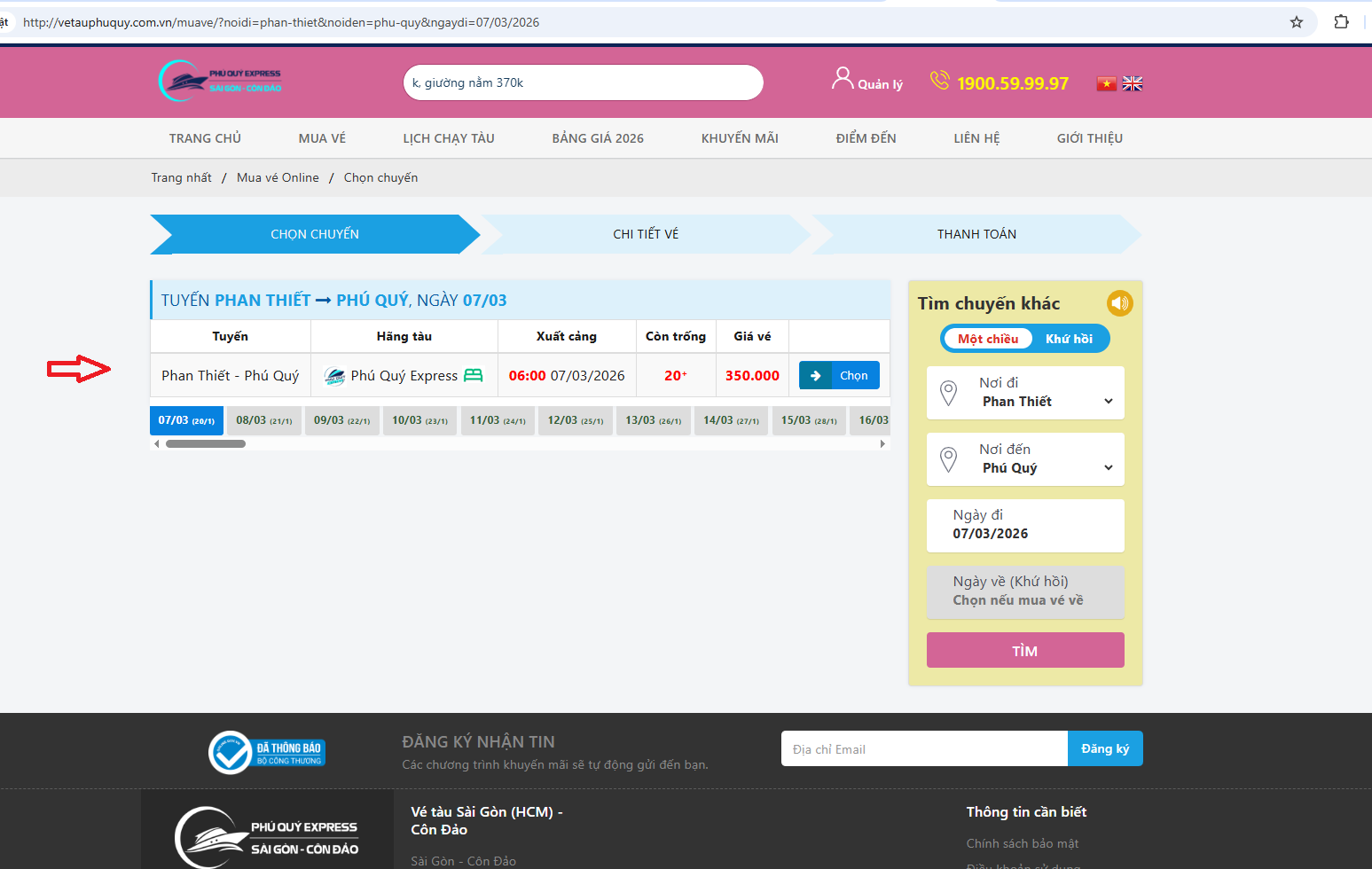Click the Phú Quý Express header logo

[x=220, y=81]
